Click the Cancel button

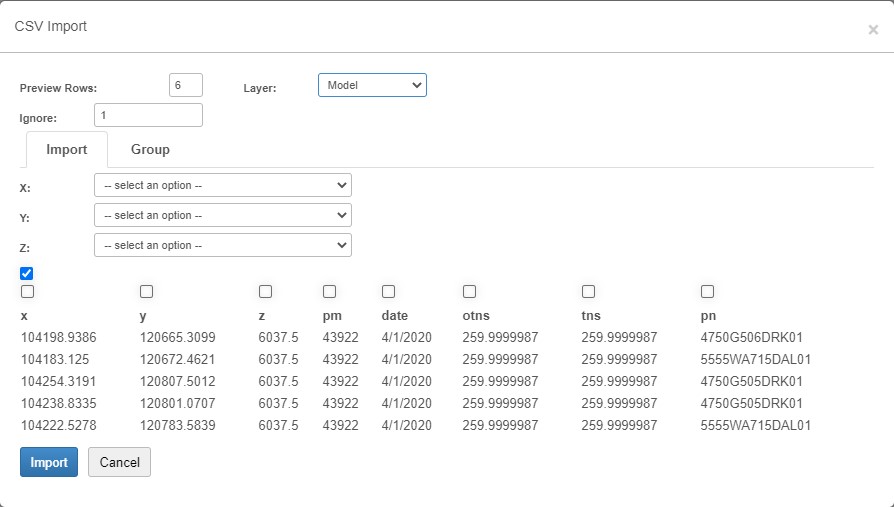click(119, 462)
